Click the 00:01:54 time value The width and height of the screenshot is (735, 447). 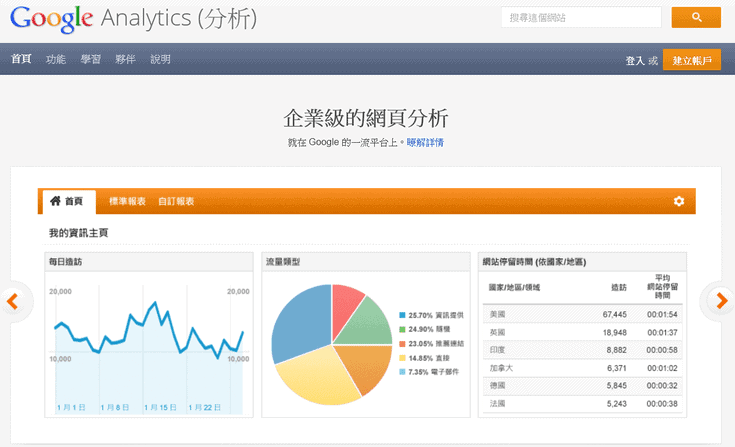coord(662,314)
